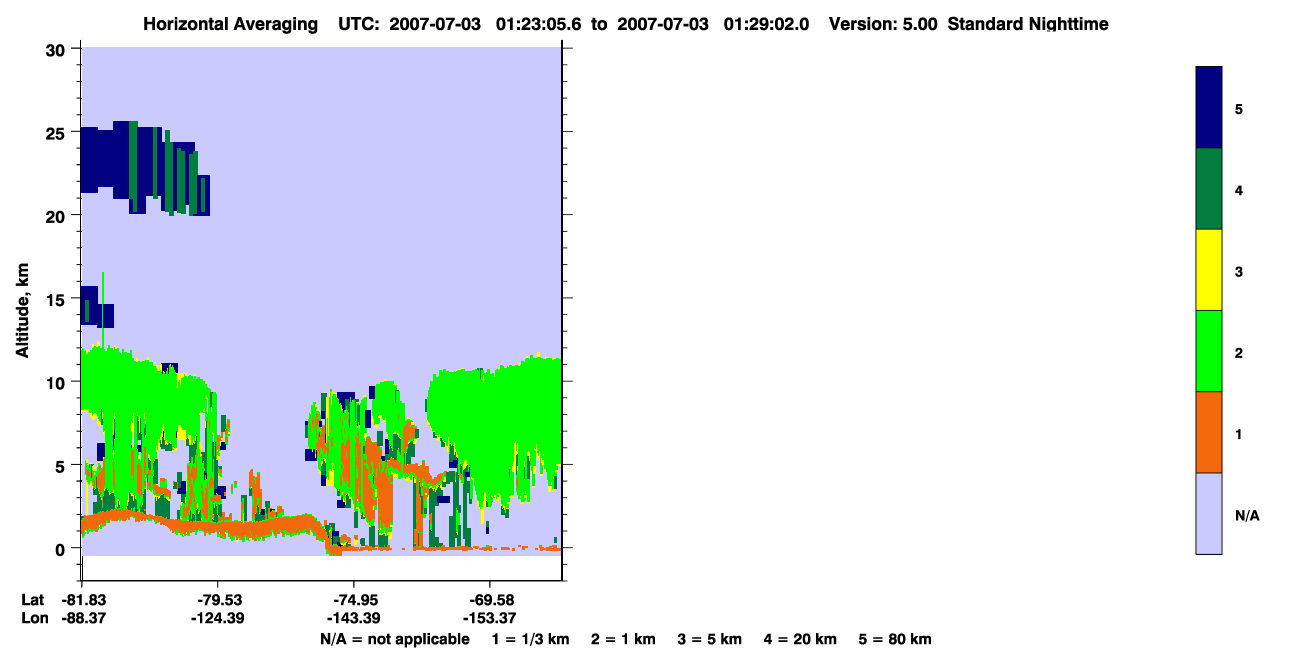Click the colorbar label 'N/A'
Viewport: 1300px width, 667px height.
tap(1247, 515)
